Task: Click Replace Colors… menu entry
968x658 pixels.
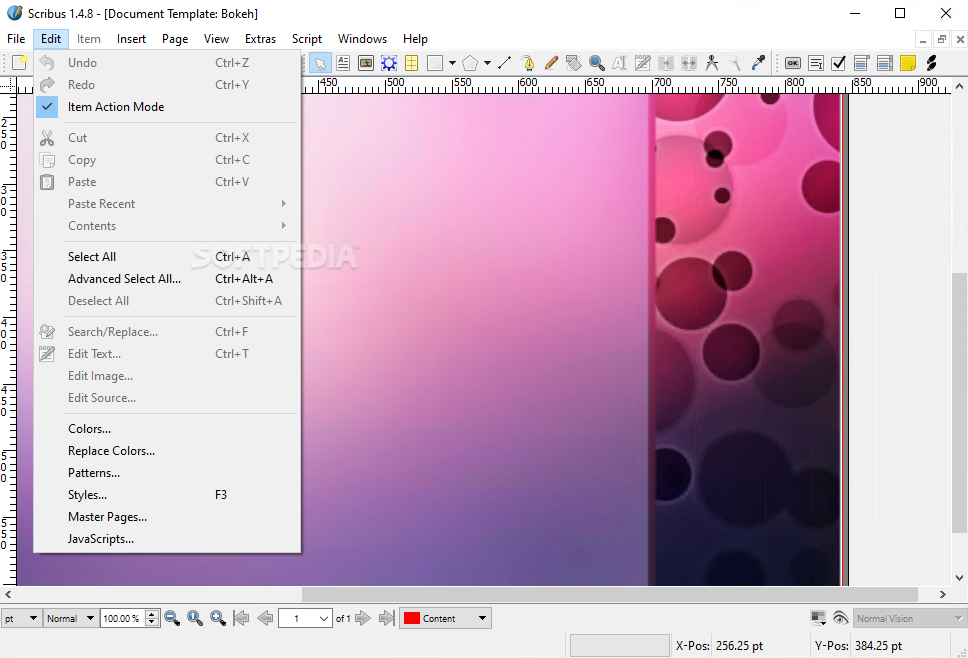Action: click(167, 451)
